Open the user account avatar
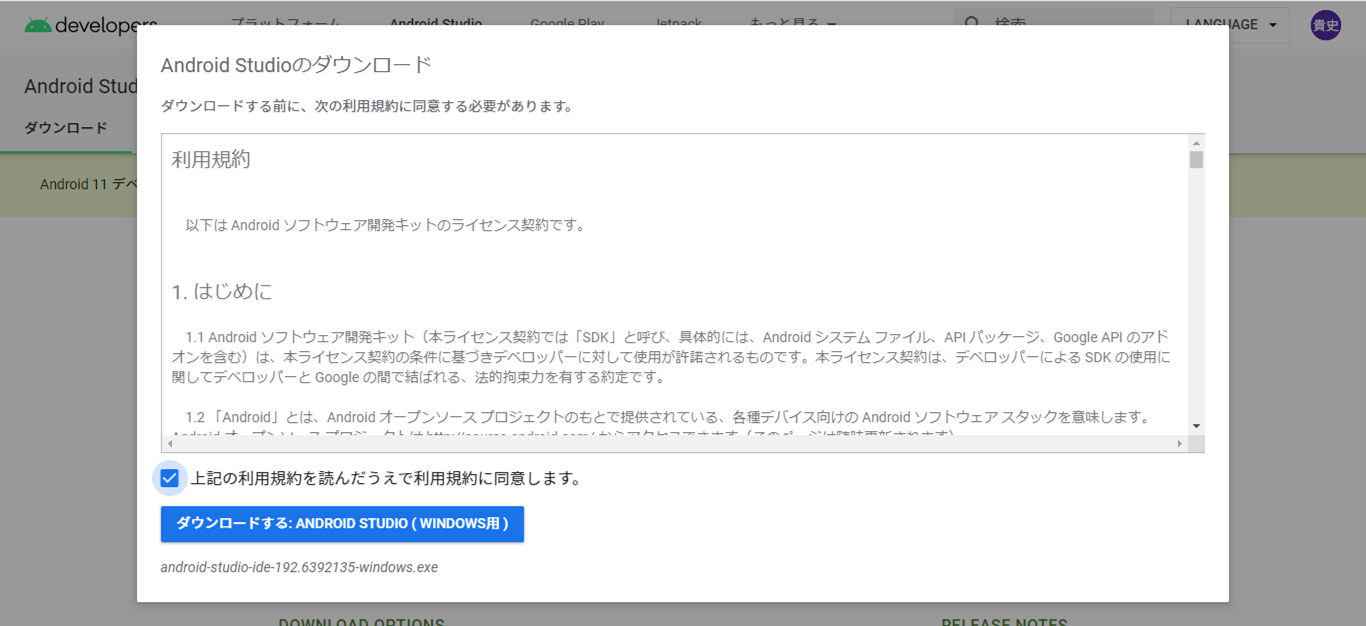1366x626 pixels. 1326,25
